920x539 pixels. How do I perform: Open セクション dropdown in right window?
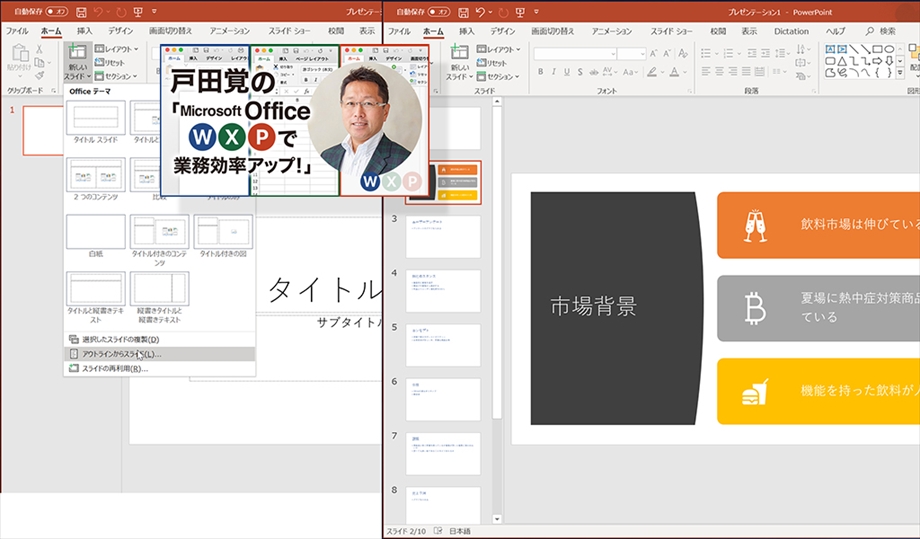pyautogui.click(x=499, y=76)
